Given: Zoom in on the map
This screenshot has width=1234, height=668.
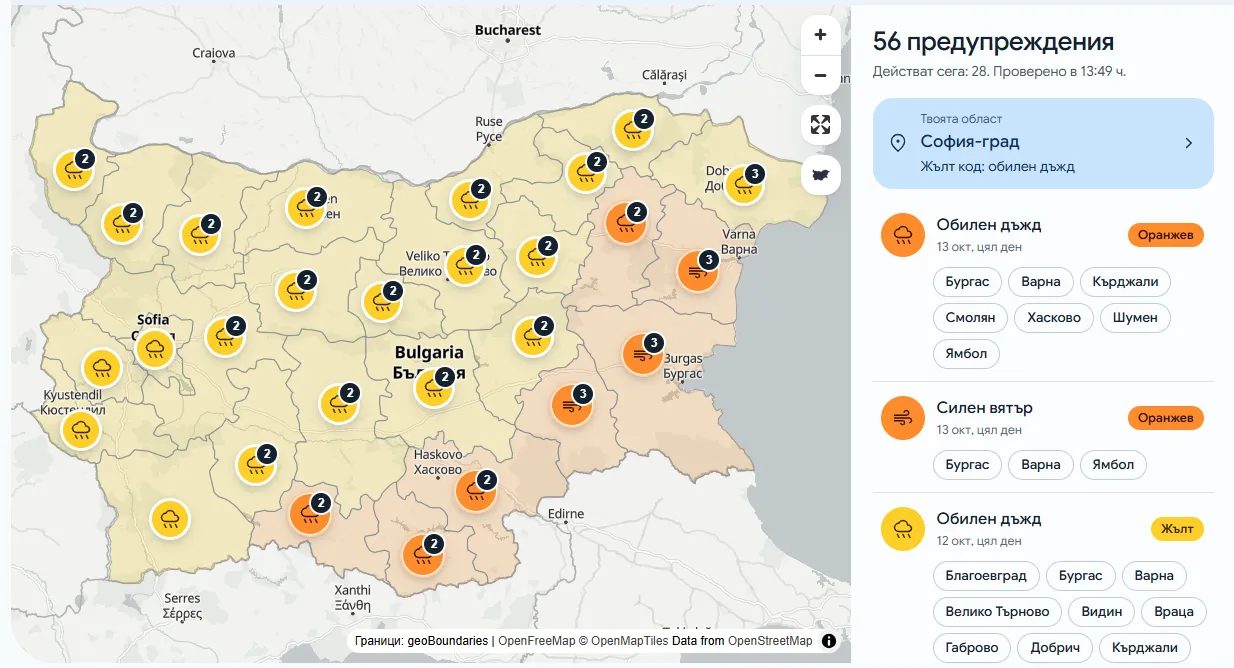Looking at the screenshot, I should pos(820,35).
